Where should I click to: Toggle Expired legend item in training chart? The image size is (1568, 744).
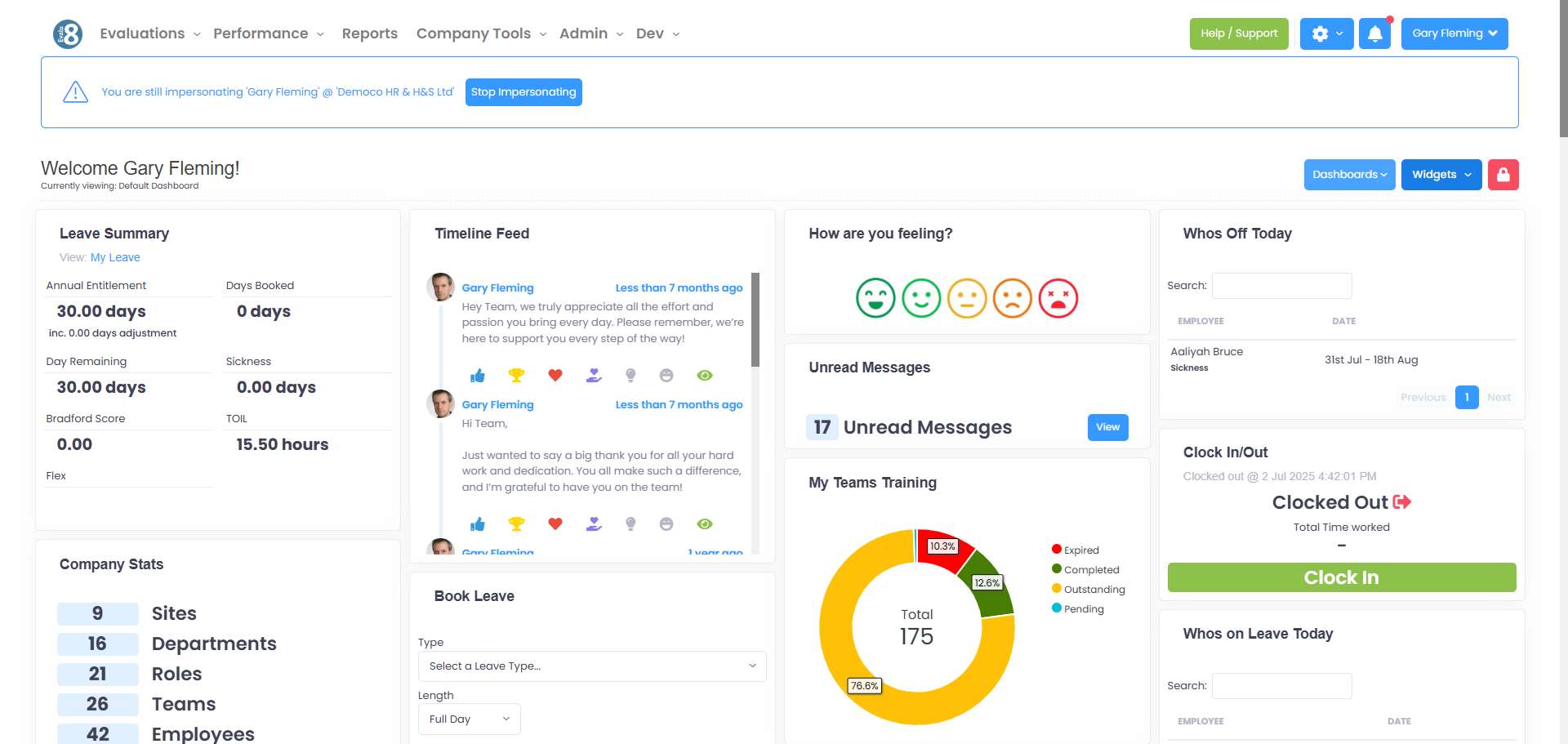(x=1075, y=550)
